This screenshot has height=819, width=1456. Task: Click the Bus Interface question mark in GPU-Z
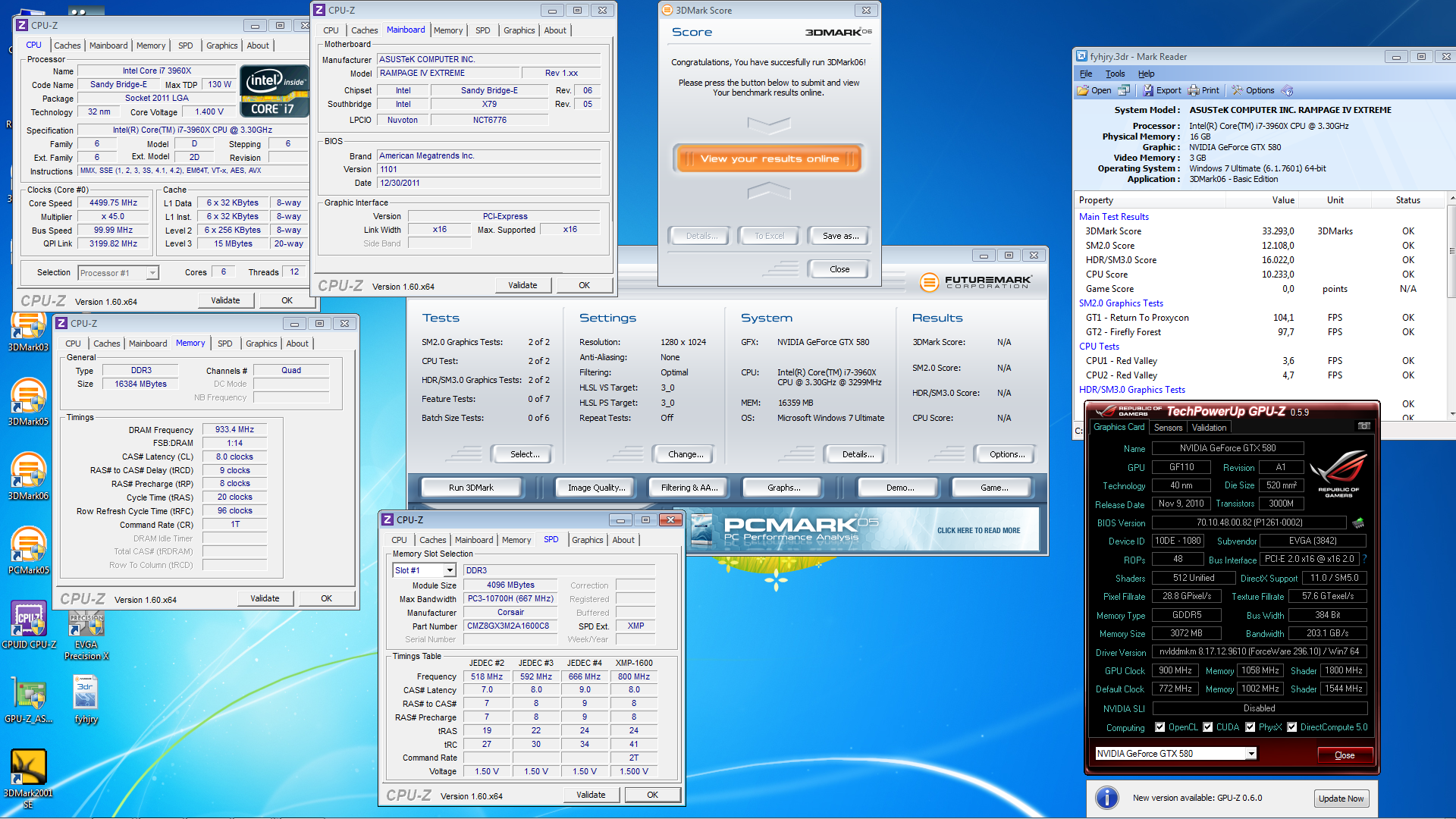pos(1364,559)
